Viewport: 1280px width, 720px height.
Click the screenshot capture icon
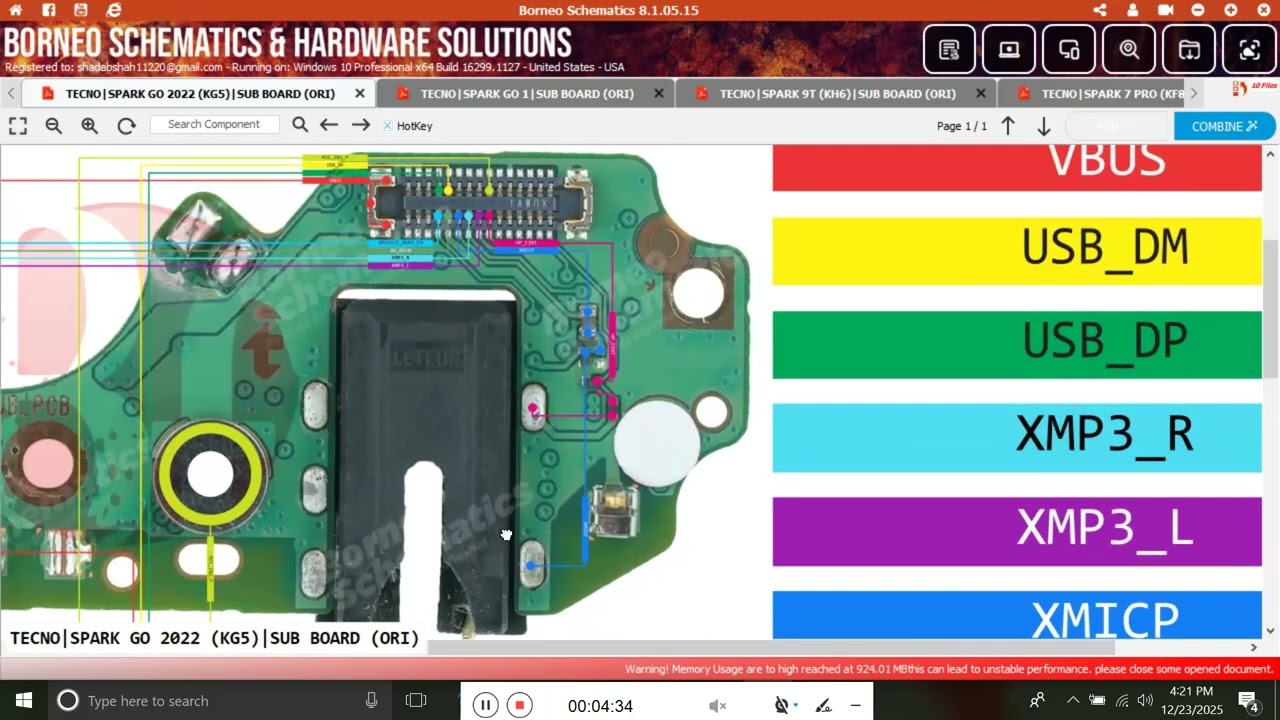coord(1249,49)
